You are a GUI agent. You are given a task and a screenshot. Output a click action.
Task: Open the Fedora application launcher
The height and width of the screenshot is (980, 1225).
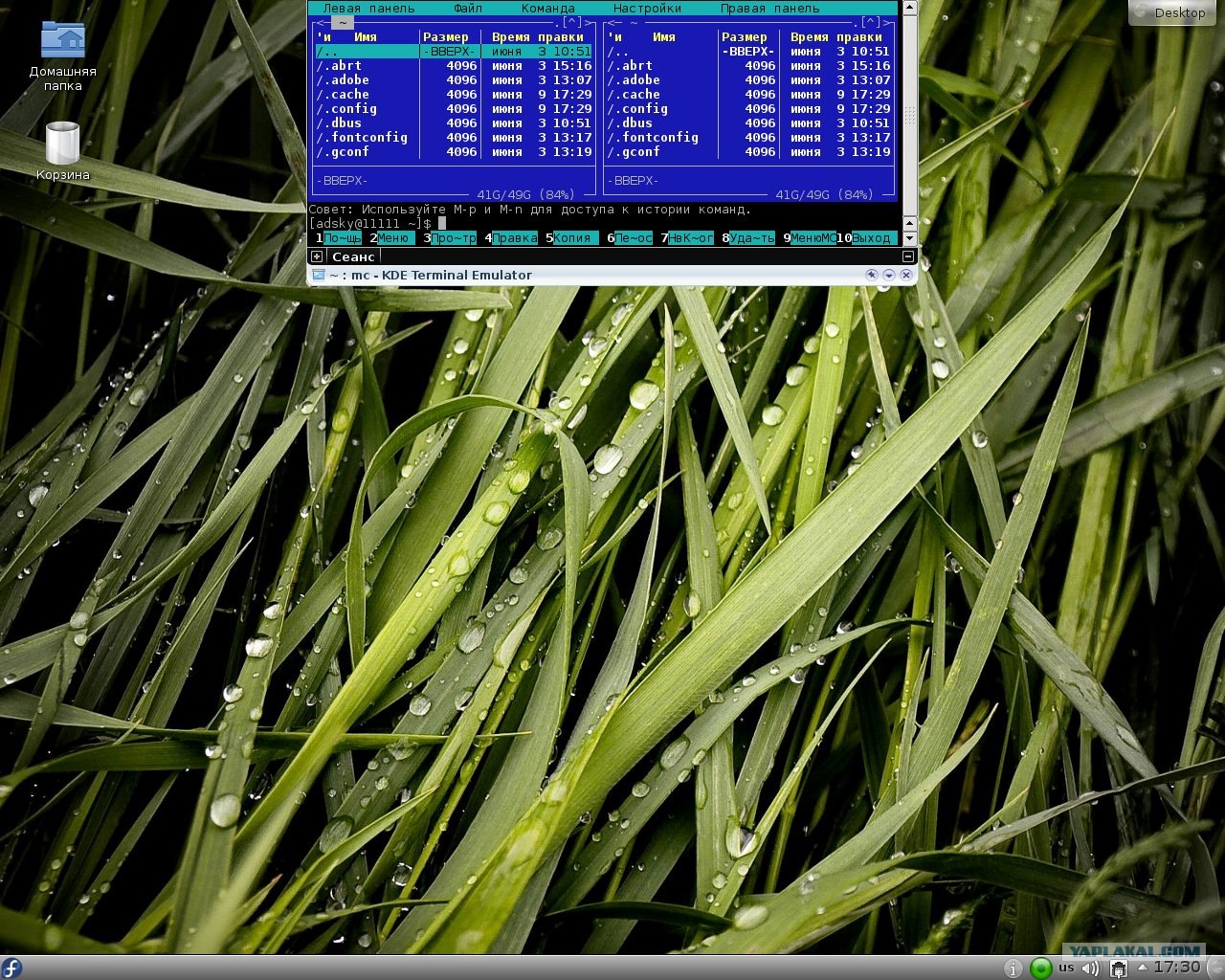11,968
